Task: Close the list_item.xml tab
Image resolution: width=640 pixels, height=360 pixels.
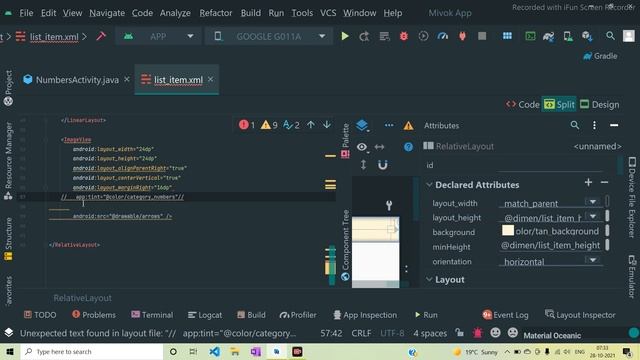Action: [210, 79]
